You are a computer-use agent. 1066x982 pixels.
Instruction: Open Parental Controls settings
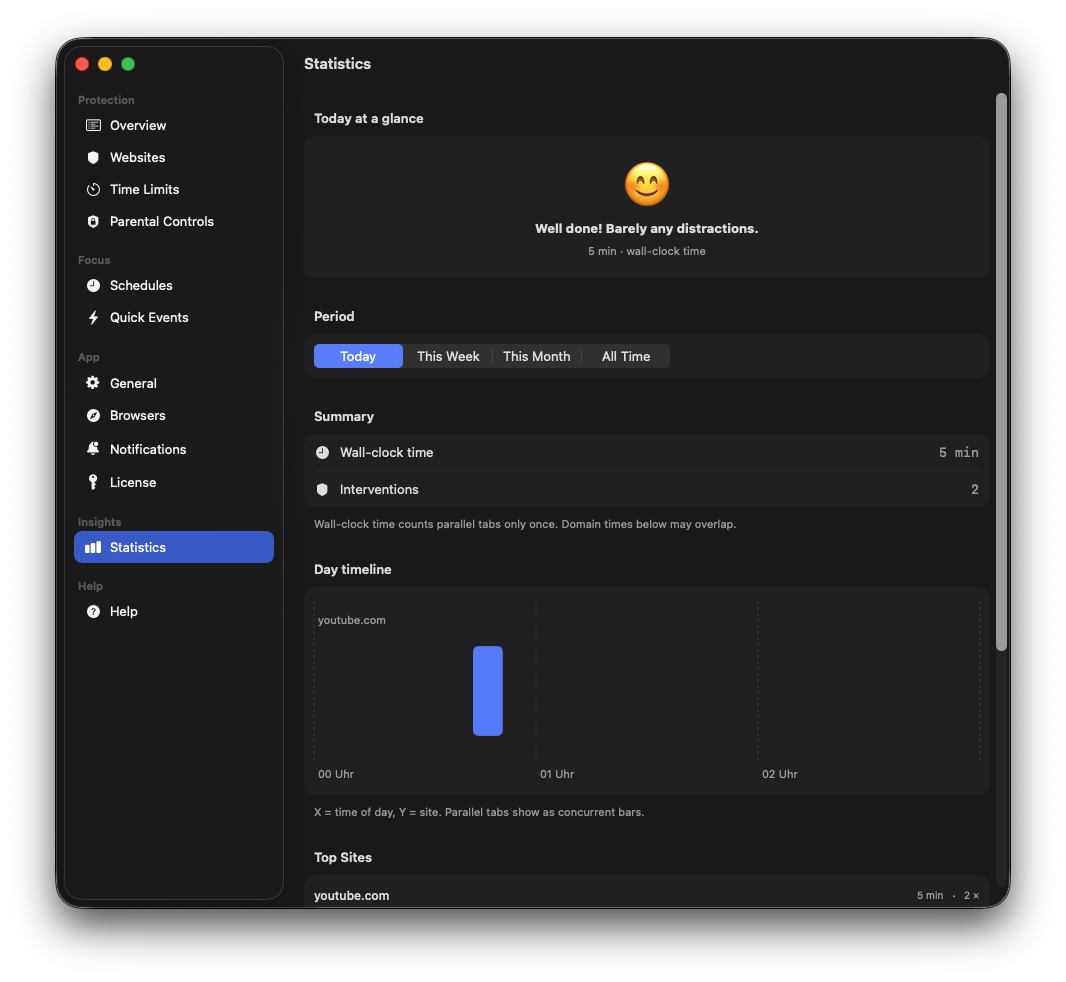pyautogui.click(x=173, y=221)
